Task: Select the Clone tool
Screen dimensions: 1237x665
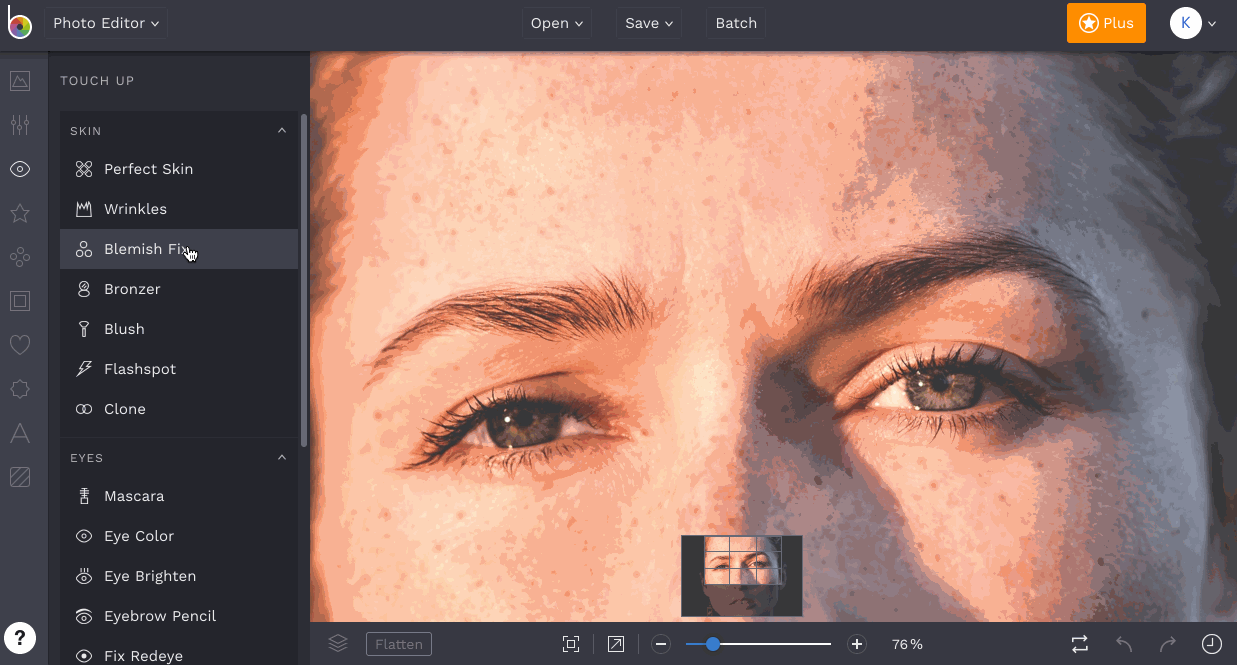Action: [179, 409]
